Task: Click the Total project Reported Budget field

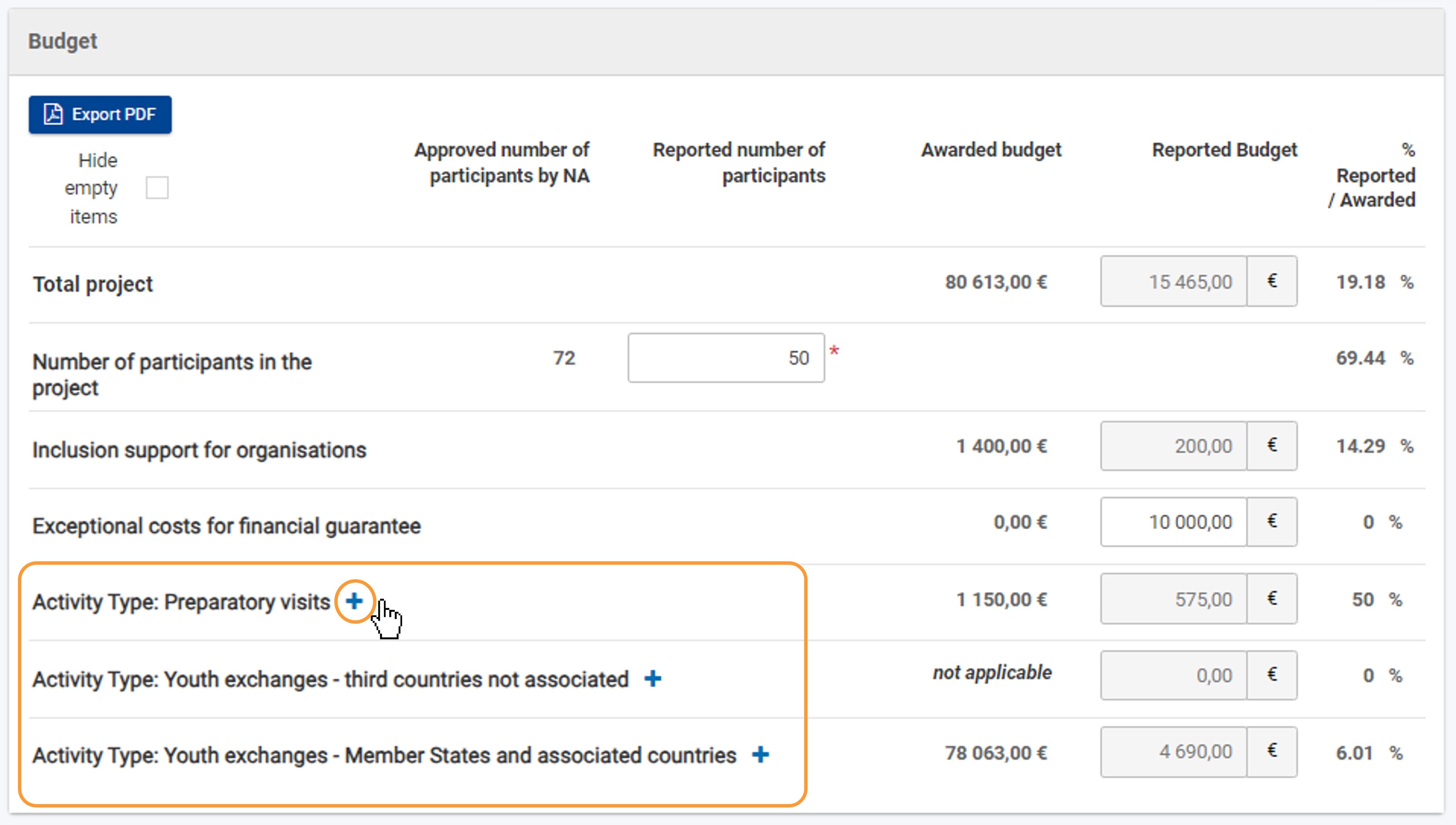Action: click(1173, 282)
